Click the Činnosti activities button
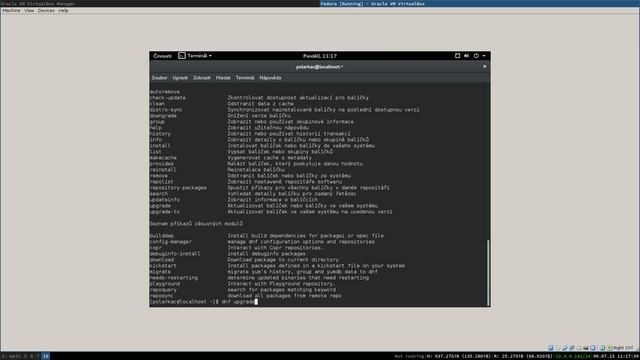Screen dimensions: 640x360 pos(162,56)
